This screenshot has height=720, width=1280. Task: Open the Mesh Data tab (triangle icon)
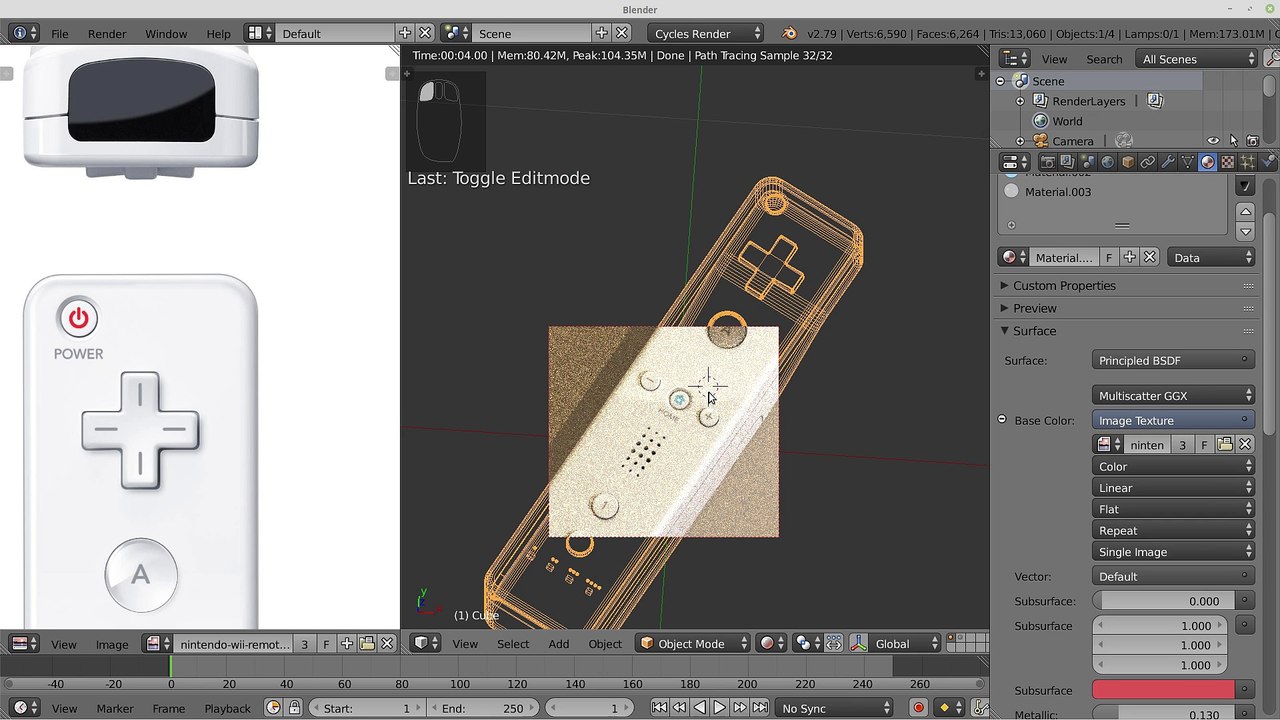[1188, 162]
